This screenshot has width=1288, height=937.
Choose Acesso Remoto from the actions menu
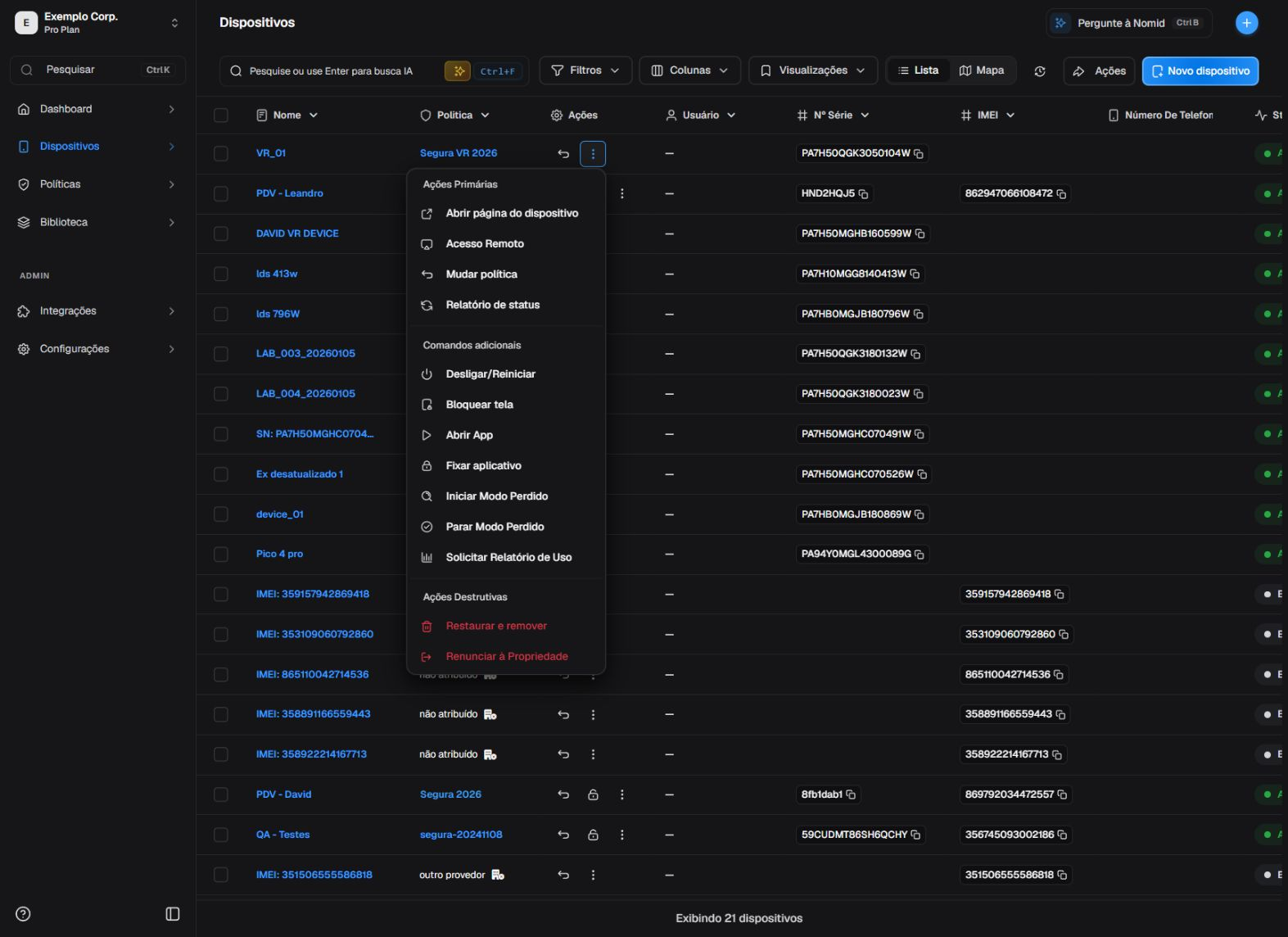click(506, 244)
